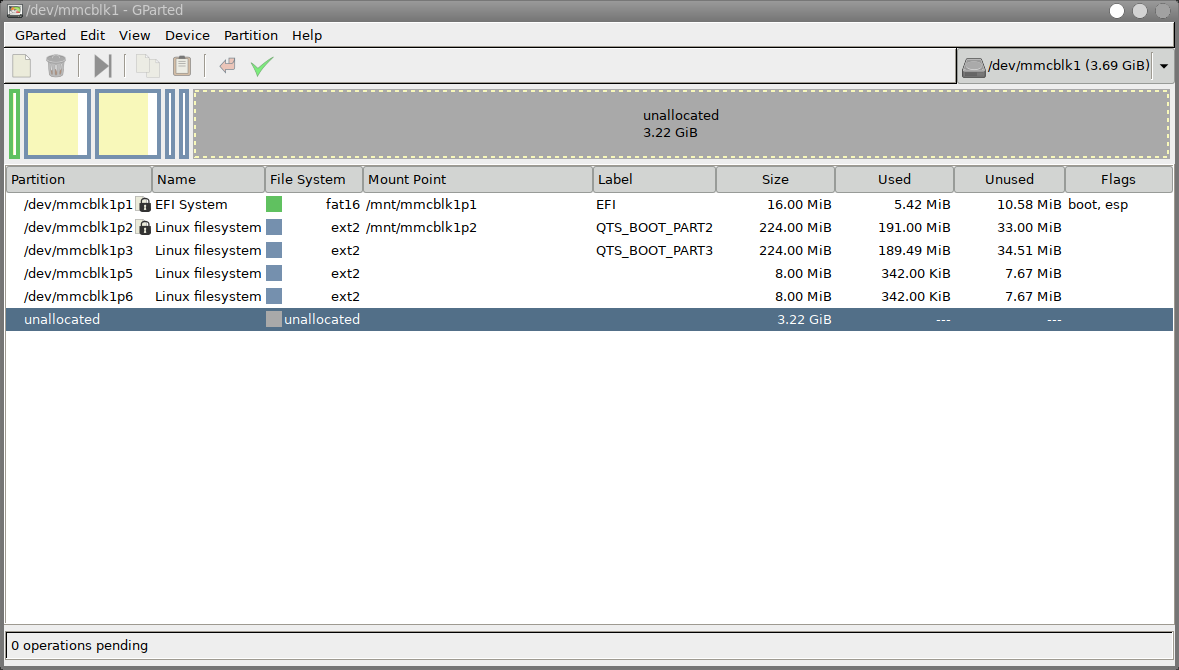Click the disk drive icon in device selector

pos(974,67)
